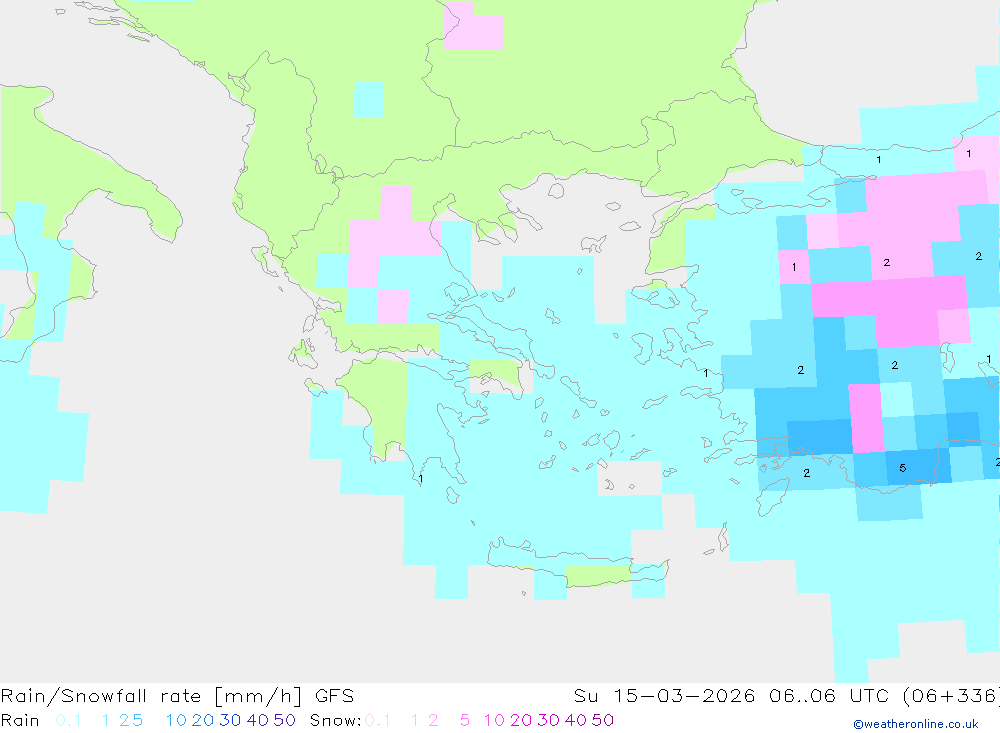Click the "5" rain rate label on the map

tap(902, 468)
